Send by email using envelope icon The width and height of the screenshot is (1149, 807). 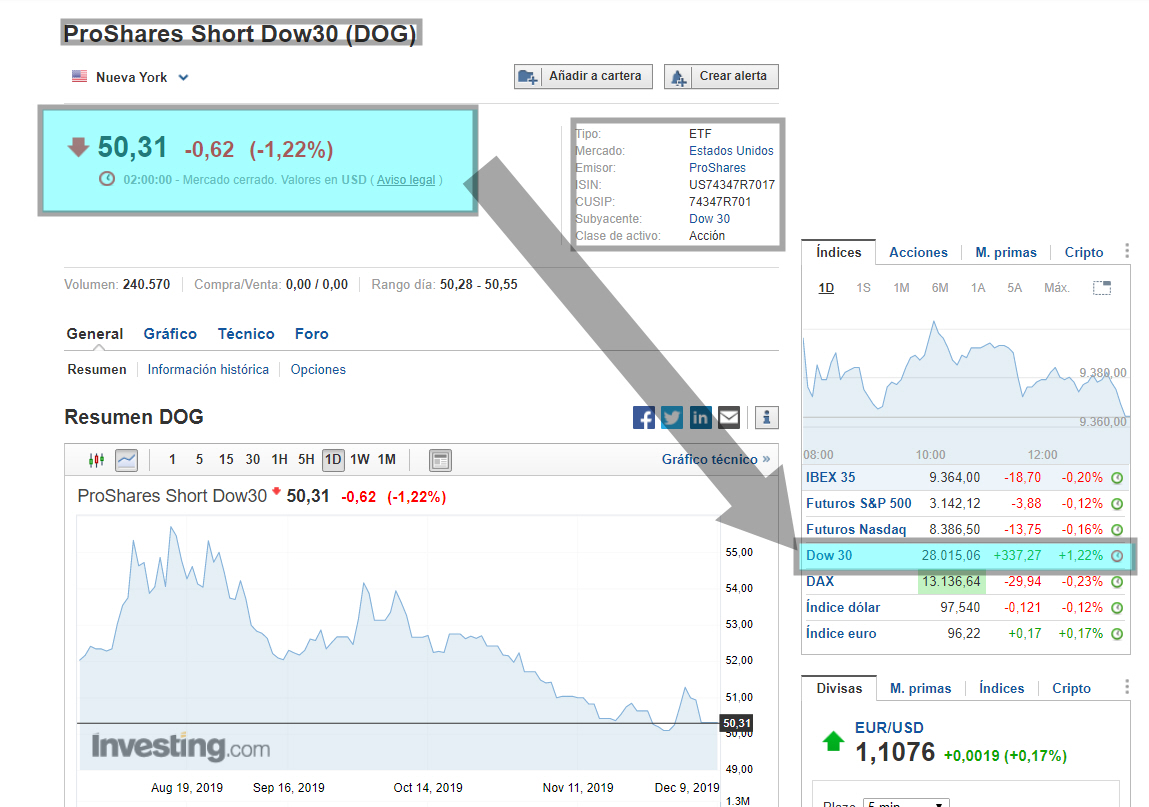point(729,417)
